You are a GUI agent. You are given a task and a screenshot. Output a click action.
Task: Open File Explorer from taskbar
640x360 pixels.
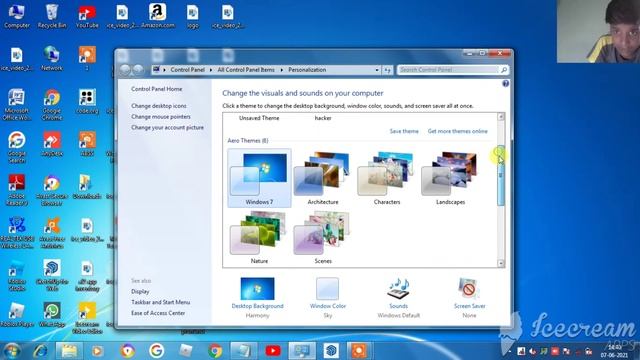pyautogui.click(x=69, y=351)
